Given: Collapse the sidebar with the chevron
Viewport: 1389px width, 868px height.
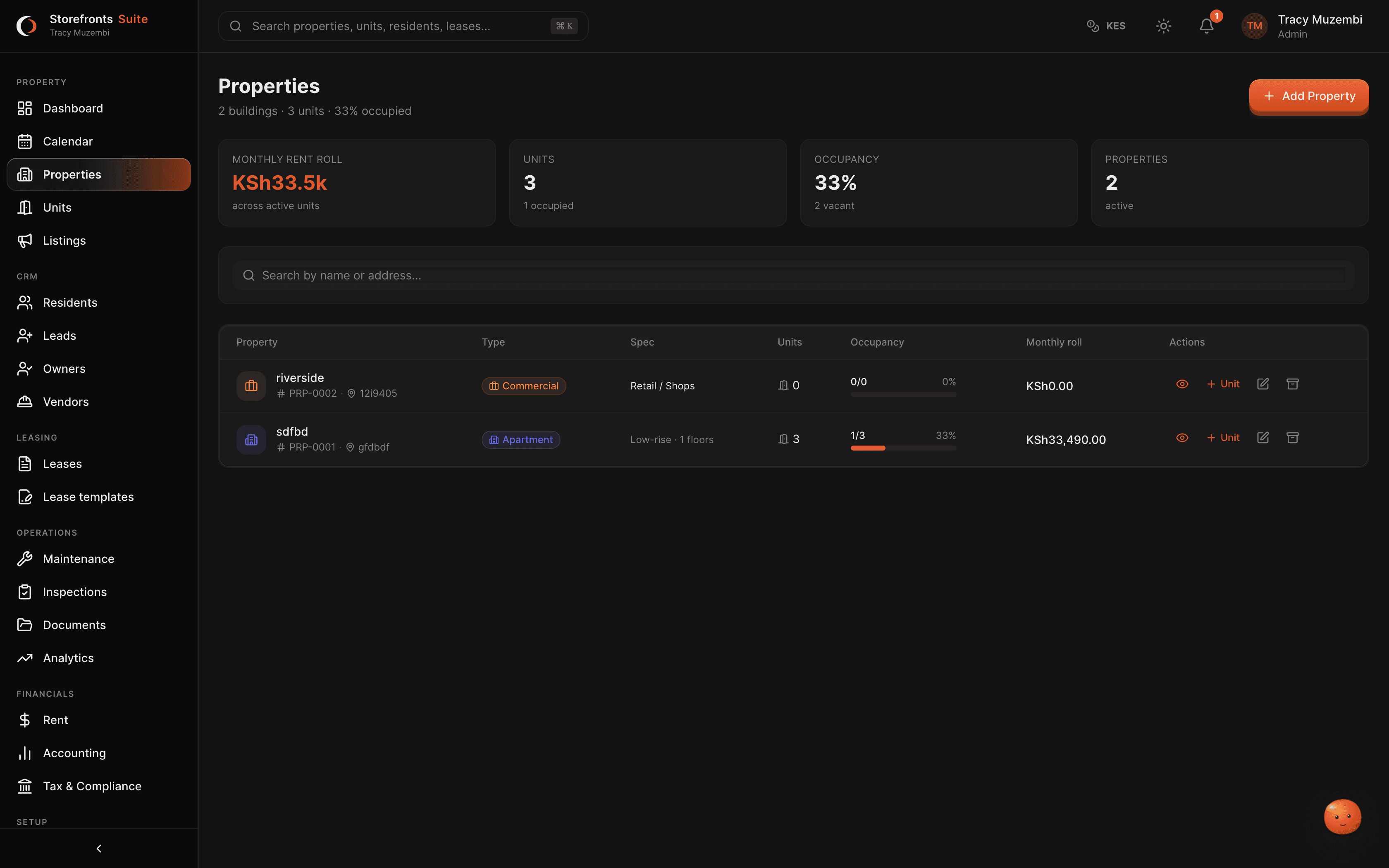Looking at the screenshot, I should 99,849.
